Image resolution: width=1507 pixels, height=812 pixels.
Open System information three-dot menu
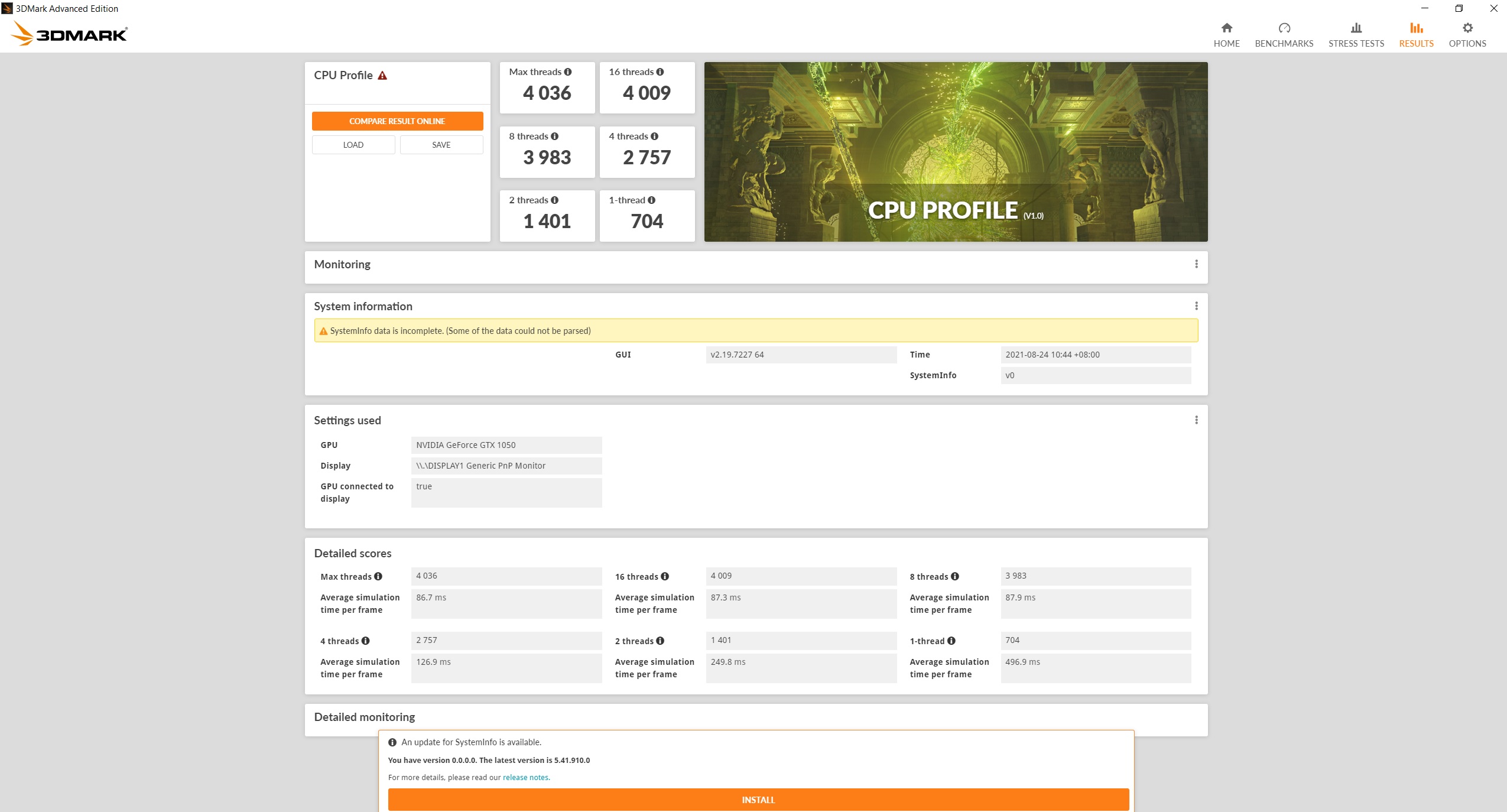[x=1196, y=306]
